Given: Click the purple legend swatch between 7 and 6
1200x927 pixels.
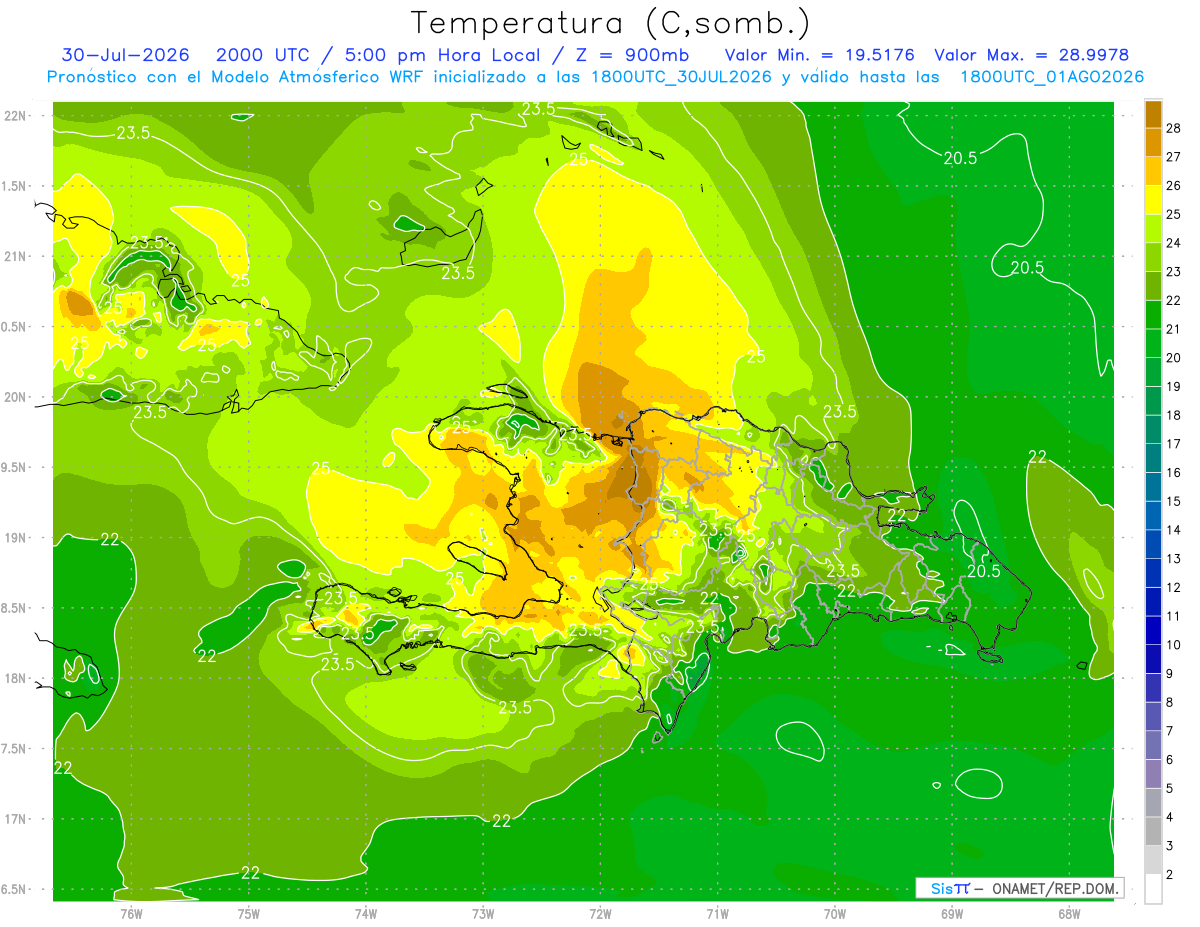Looking at the screenshot, I should 1153,745.
